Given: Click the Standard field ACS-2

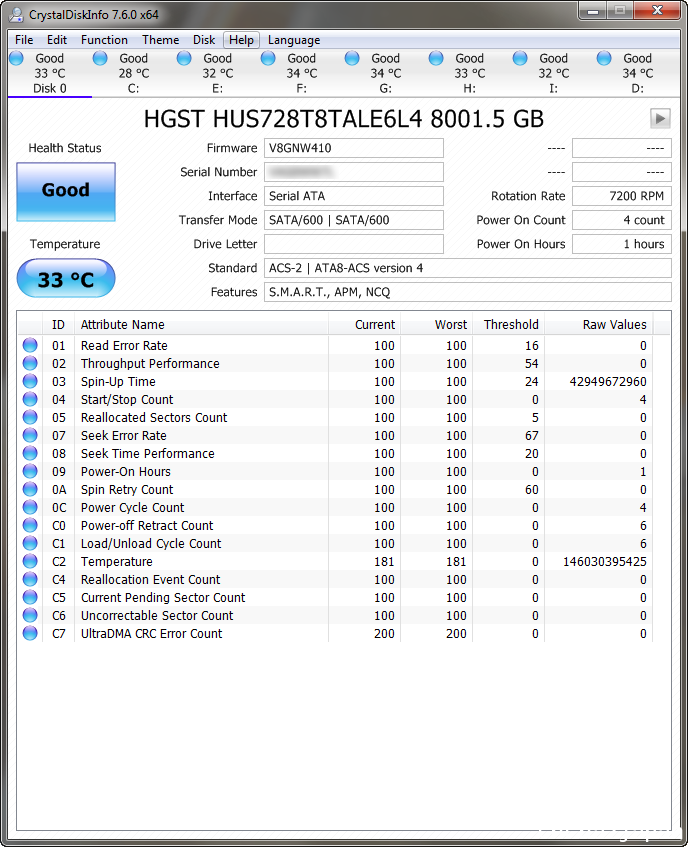Looking at the screenshot, I should 468,268.
